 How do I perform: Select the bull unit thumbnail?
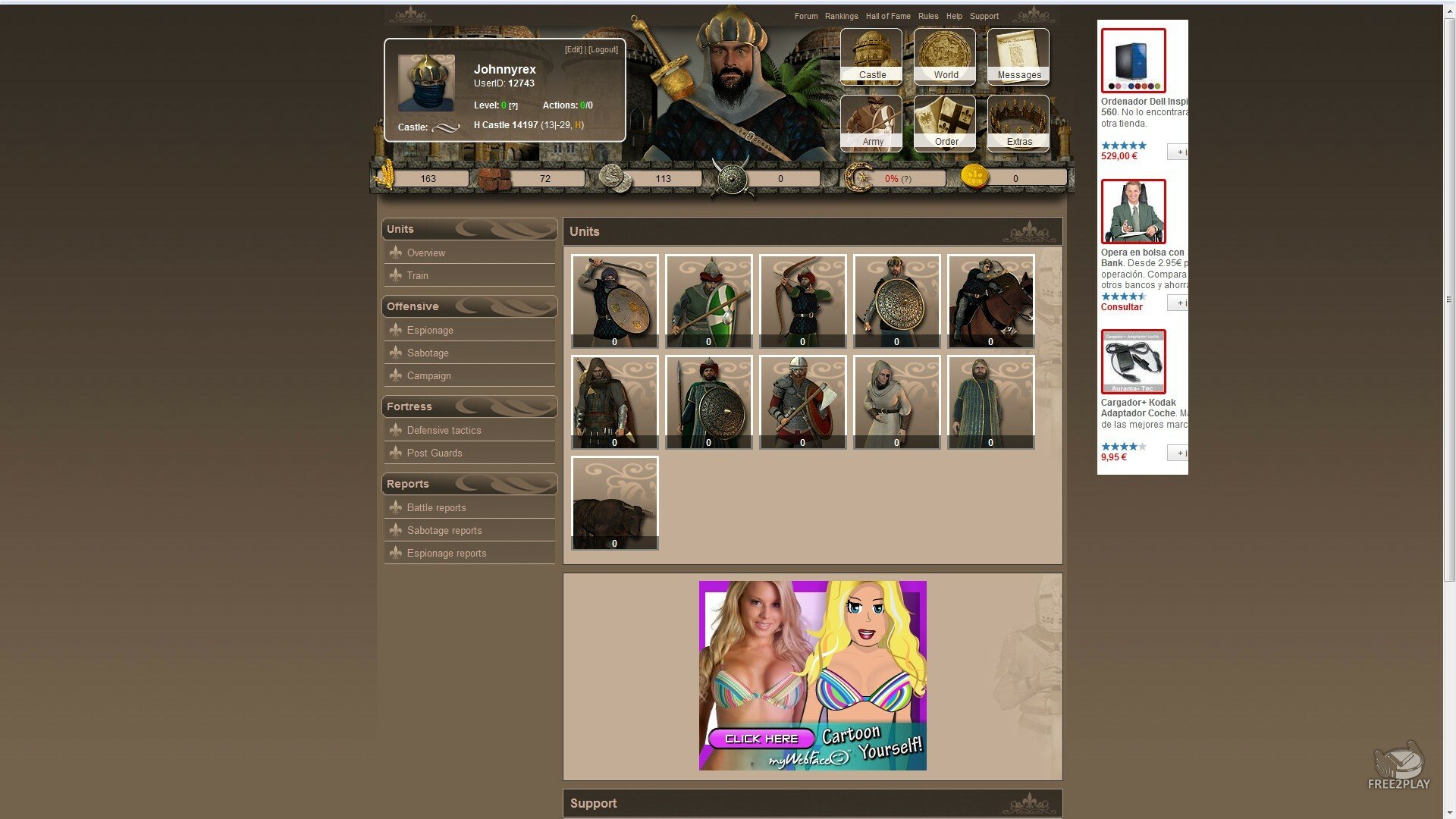(x=614, y=503)
